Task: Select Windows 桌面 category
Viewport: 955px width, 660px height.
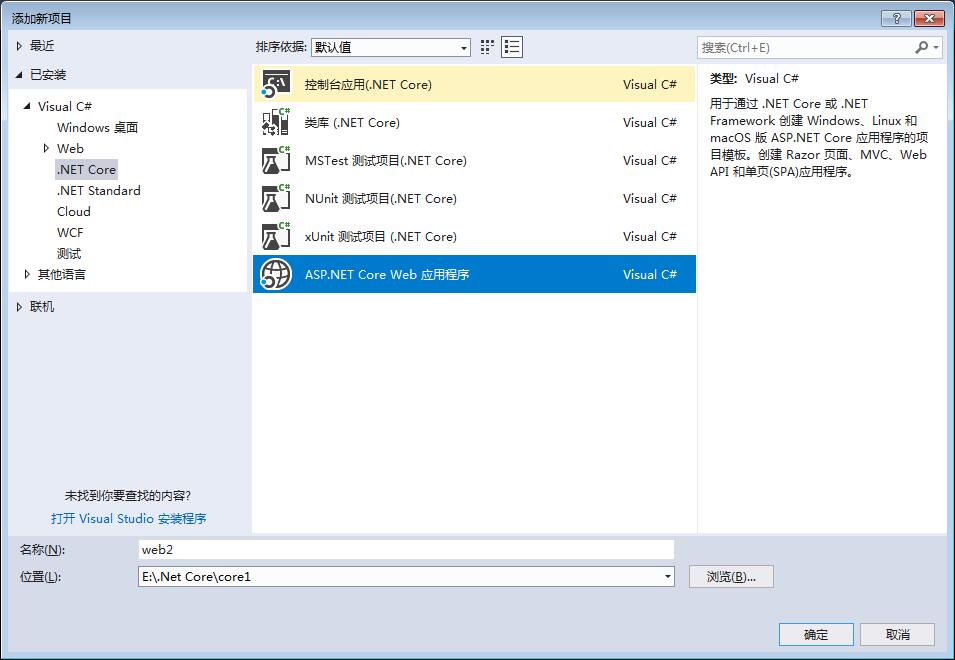Action: [97, 127]
